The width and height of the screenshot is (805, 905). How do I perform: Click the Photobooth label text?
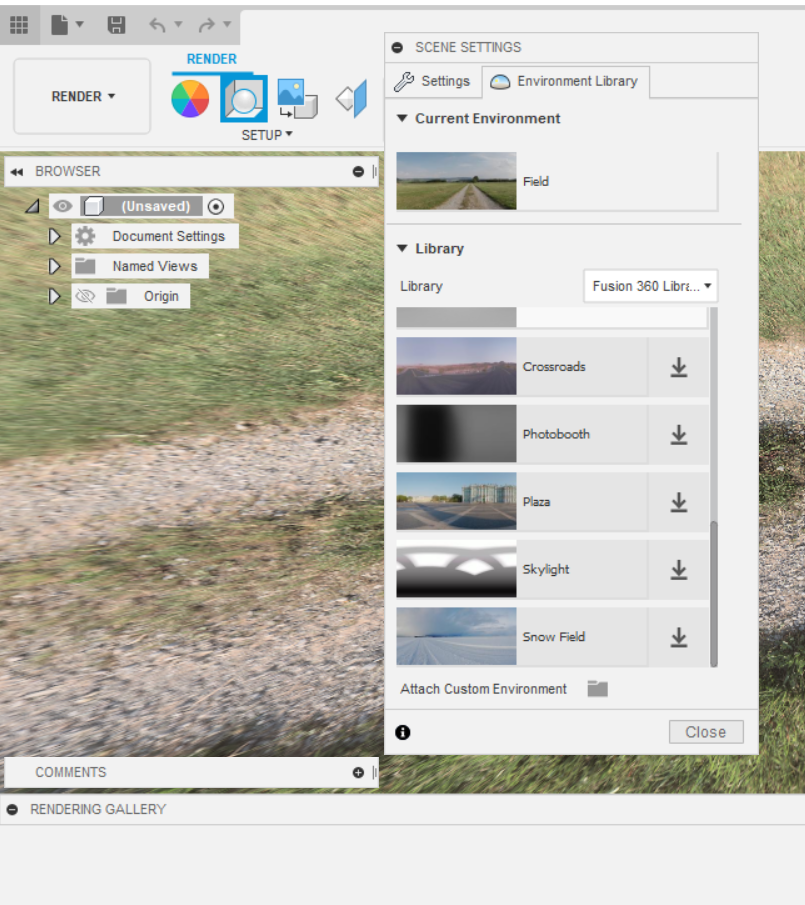pyautogui.click(x=556, y=434)
